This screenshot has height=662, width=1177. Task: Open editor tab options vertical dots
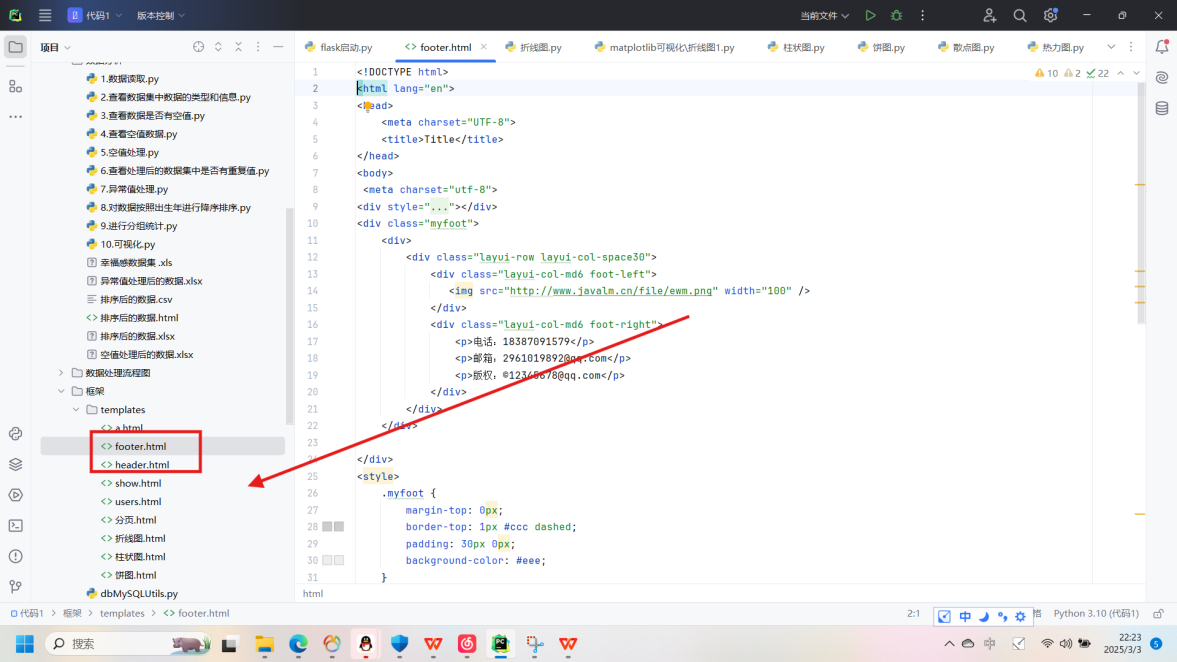(1131, 47)
